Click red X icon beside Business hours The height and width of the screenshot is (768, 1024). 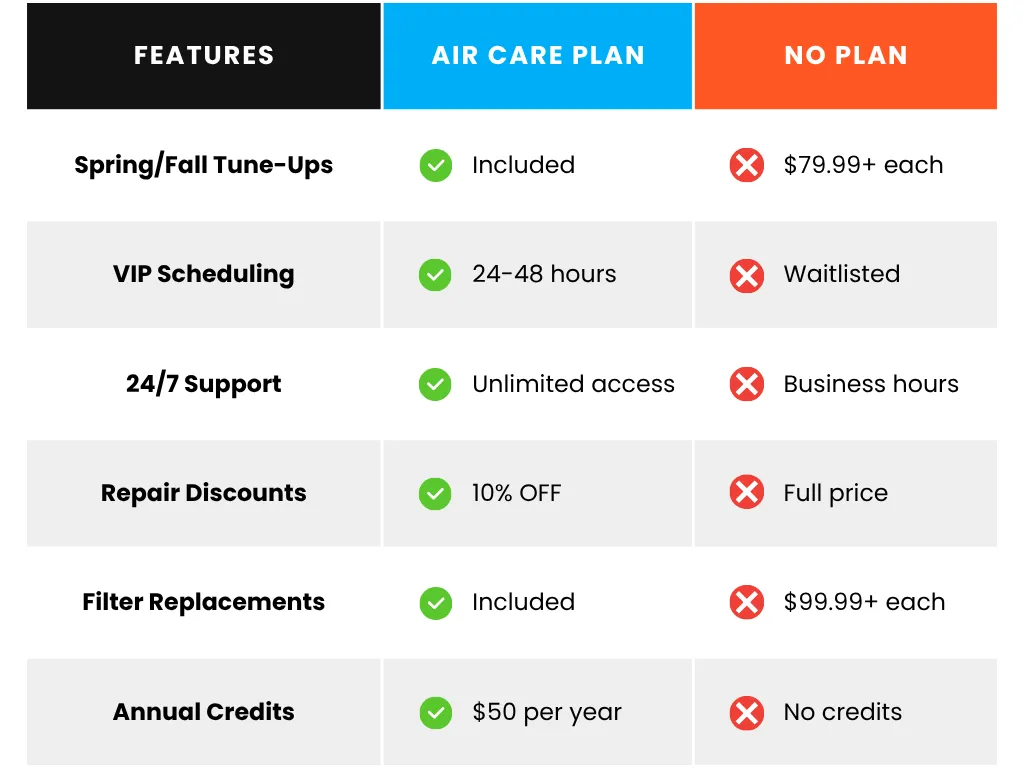pyautogui.click(x=747, y=384)
